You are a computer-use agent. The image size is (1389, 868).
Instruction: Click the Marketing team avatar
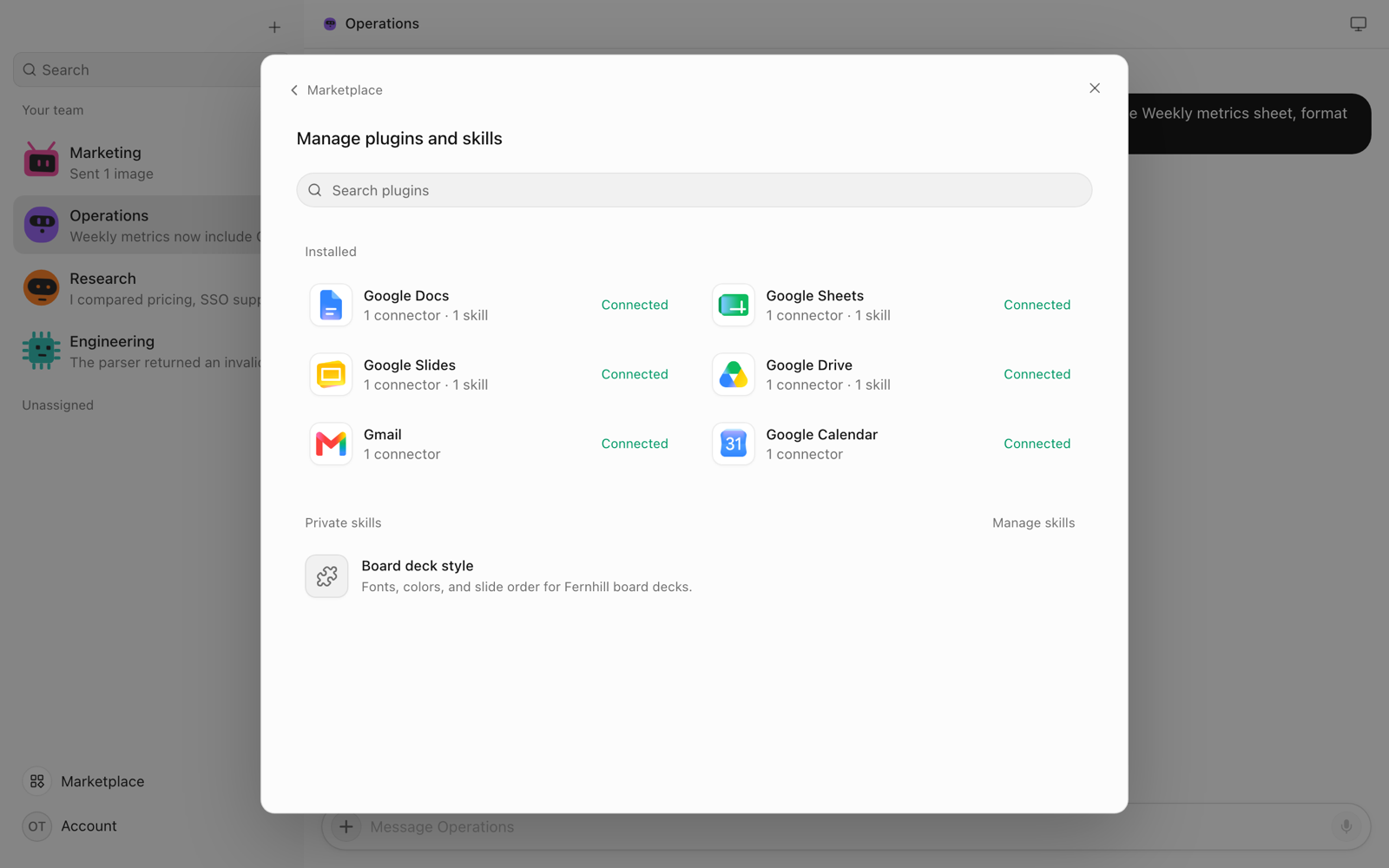pyautogui.click(x=41, y=161)
